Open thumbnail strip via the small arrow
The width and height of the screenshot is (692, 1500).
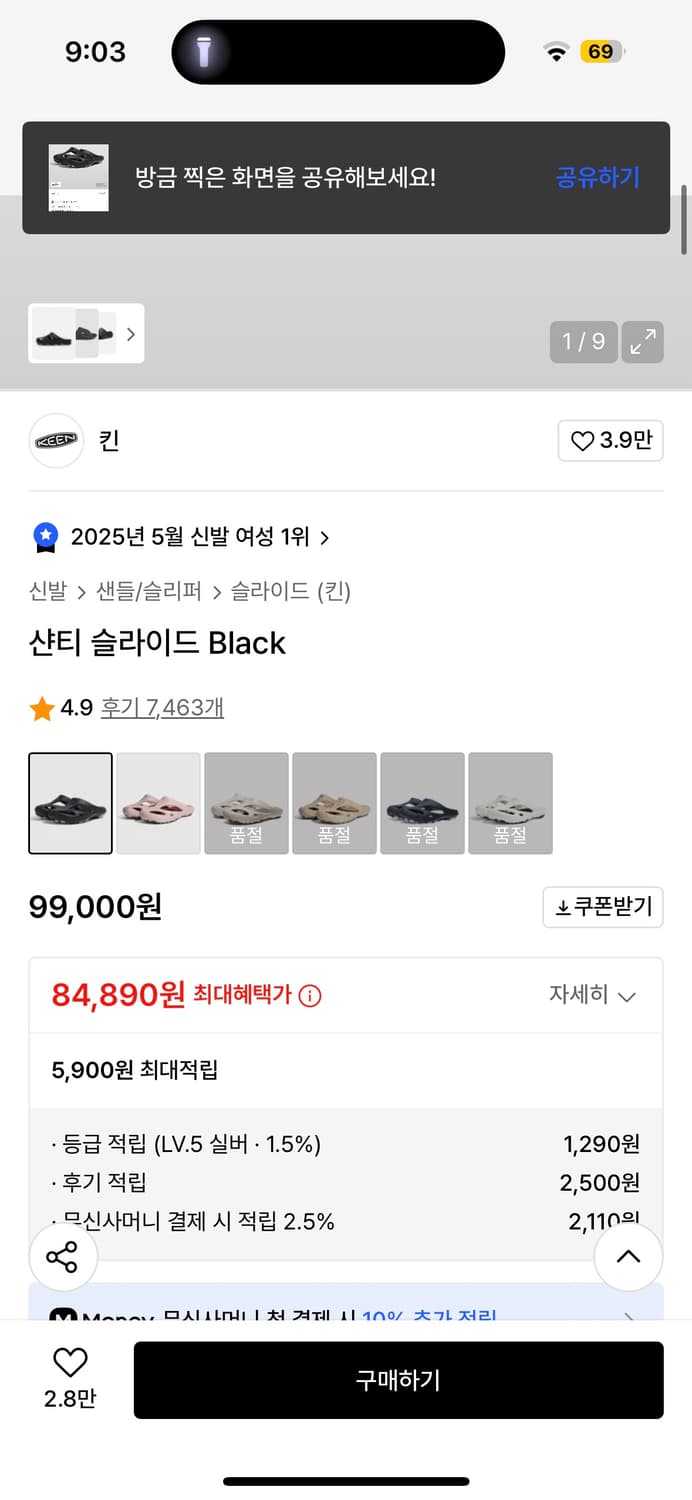(131, 334)
